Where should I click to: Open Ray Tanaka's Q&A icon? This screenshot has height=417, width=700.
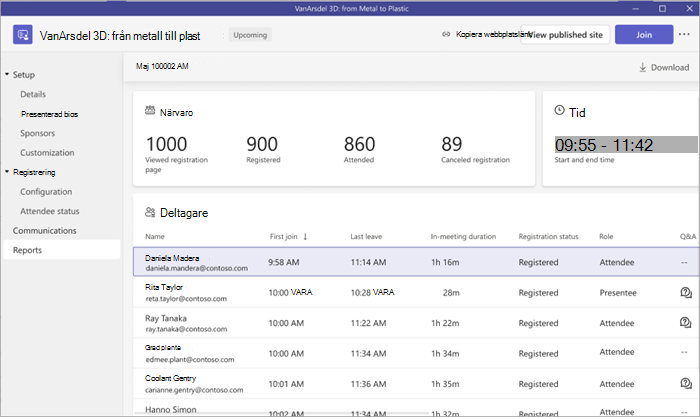pyautogui.click(x=685, y=322)
